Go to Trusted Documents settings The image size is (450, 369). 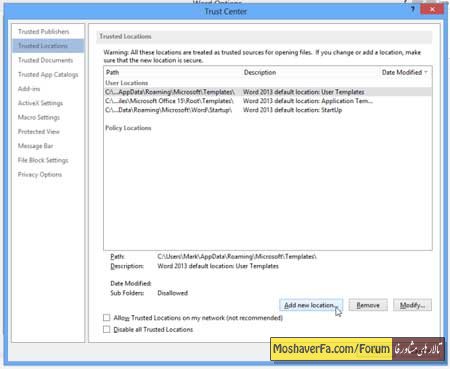[45, 60]
